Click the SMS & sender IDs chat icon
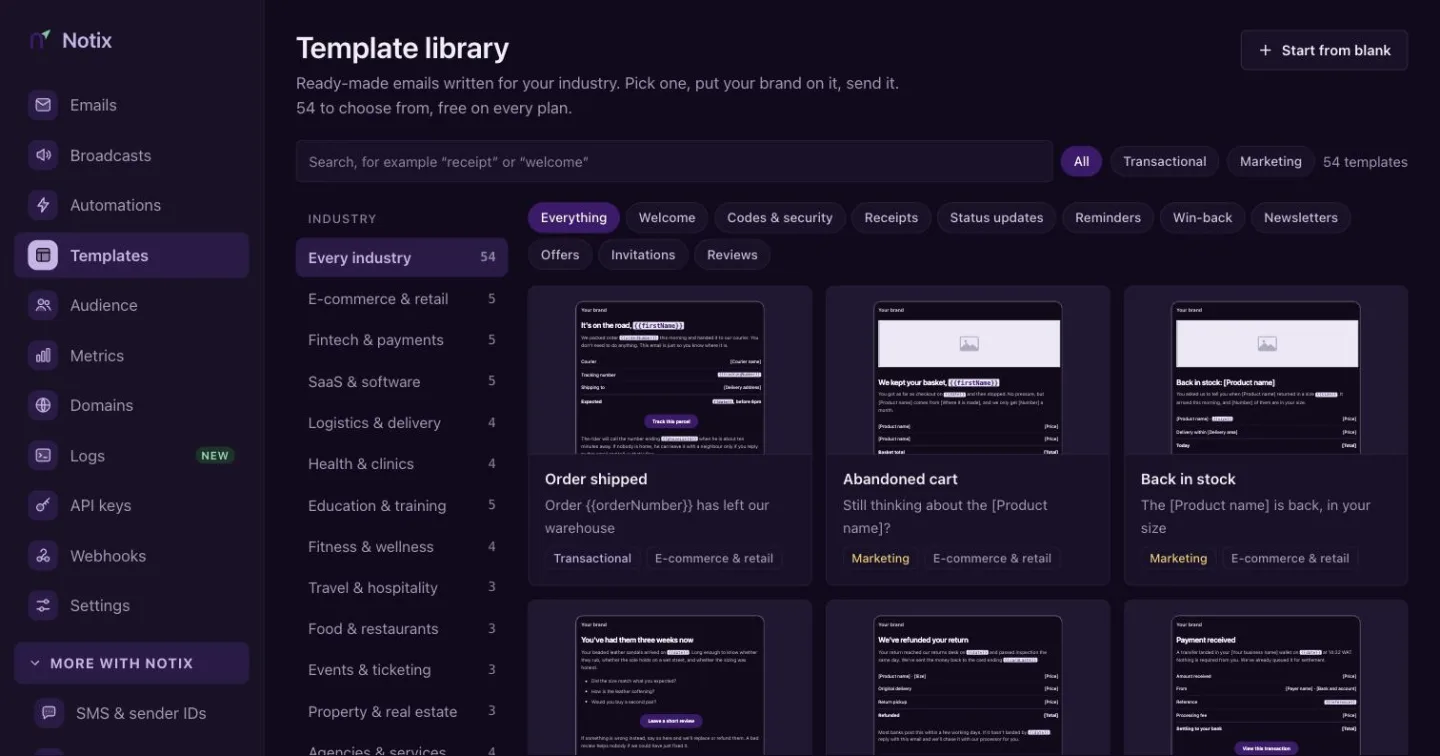1440x756 pixels. point(49,713)
